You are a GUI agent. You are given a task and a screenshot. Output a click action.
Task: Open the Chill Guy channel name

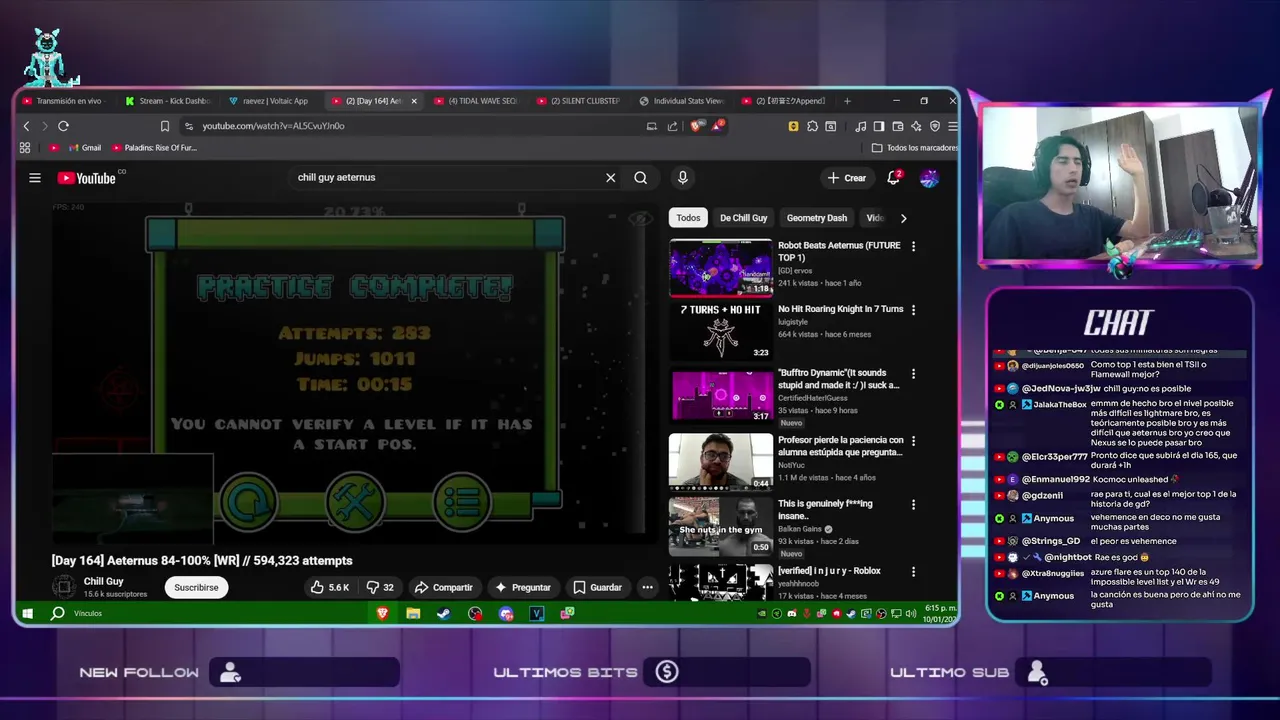pos(104,581)
